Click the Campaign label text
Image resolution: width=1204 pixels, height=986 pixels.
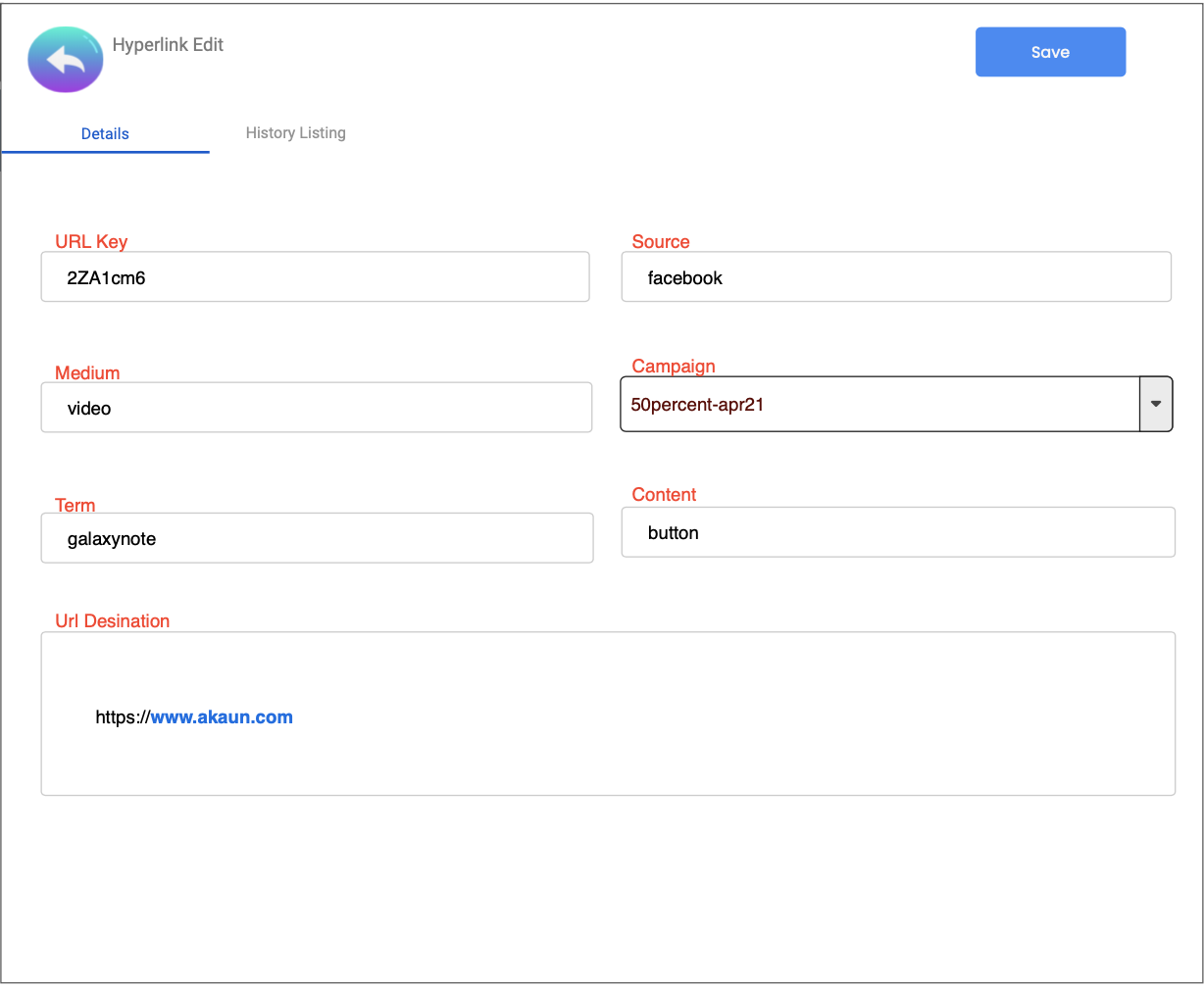tap(674, 366)
